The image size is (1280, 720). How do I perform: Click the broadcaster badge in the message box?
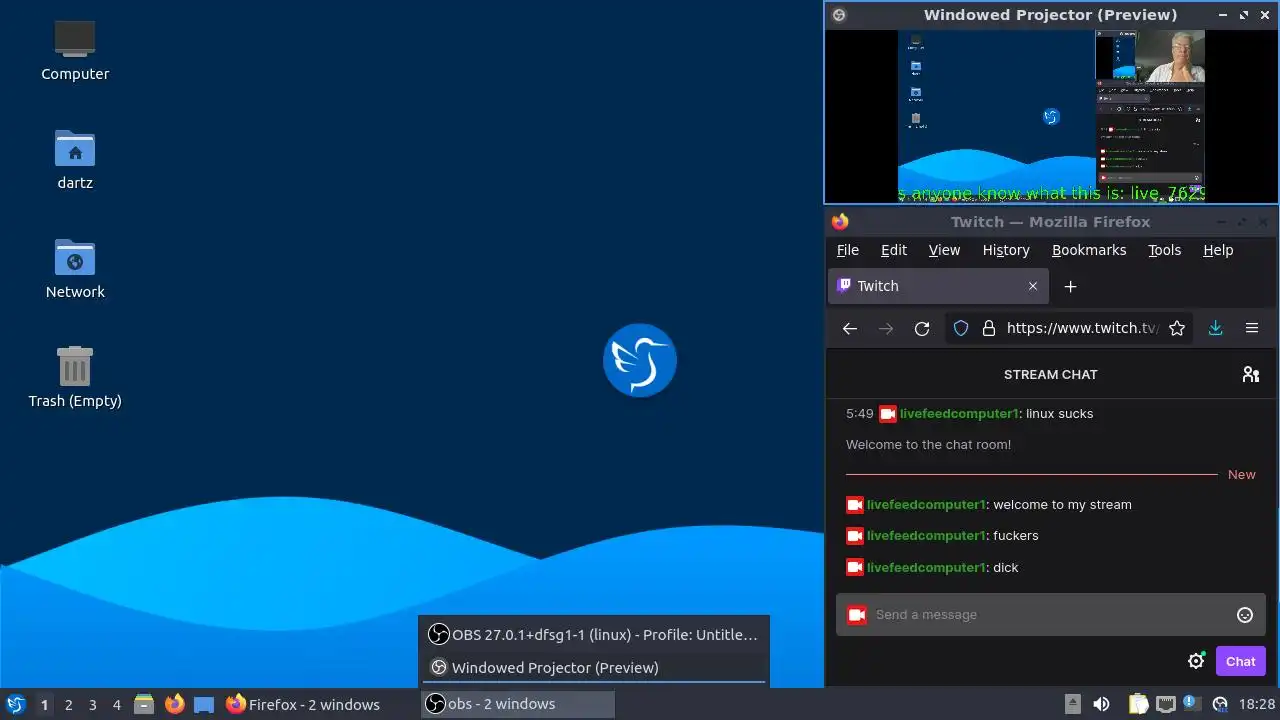click(857, 615)
